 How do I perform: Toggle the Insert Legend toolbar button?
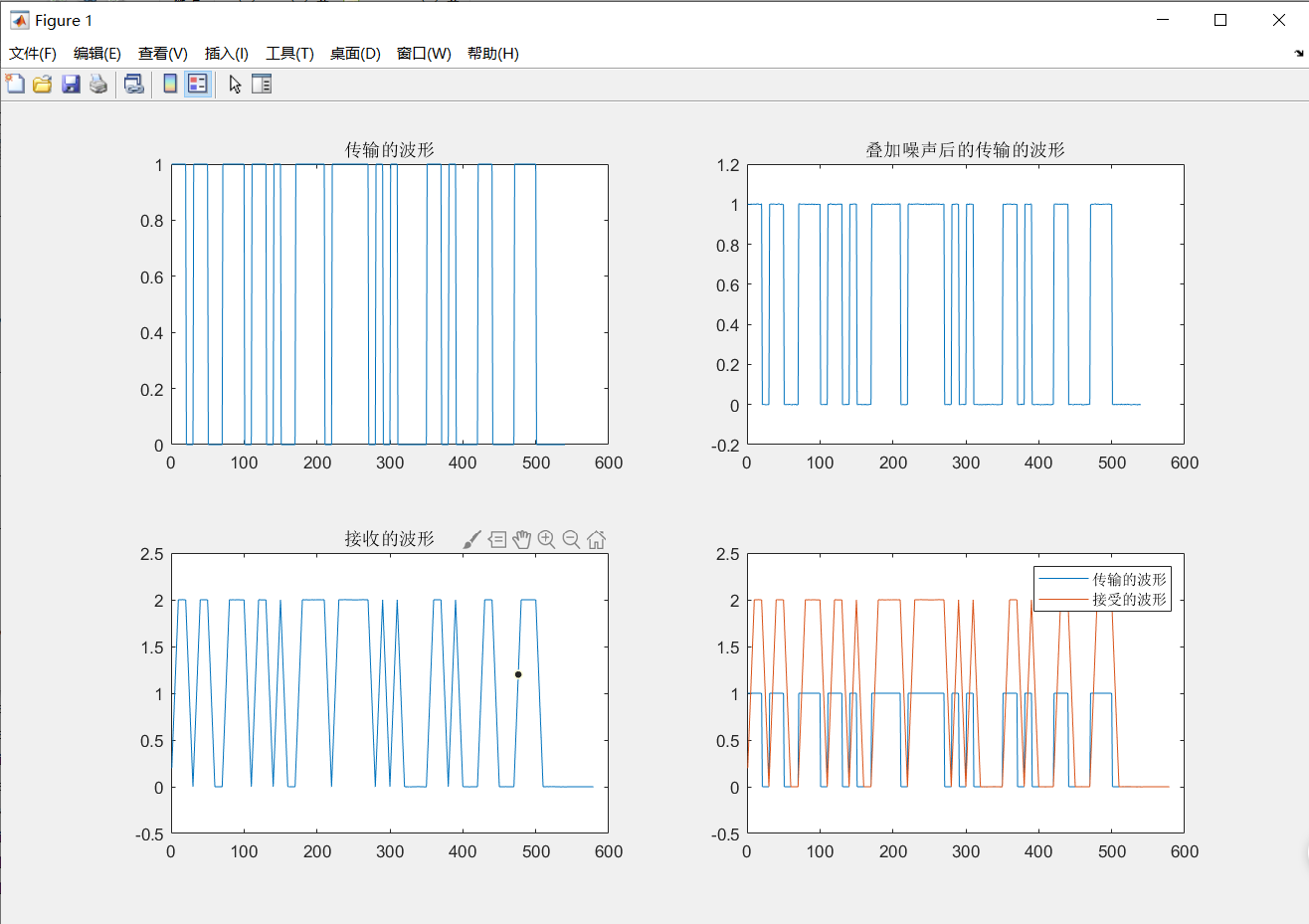[x=197, y=85]
